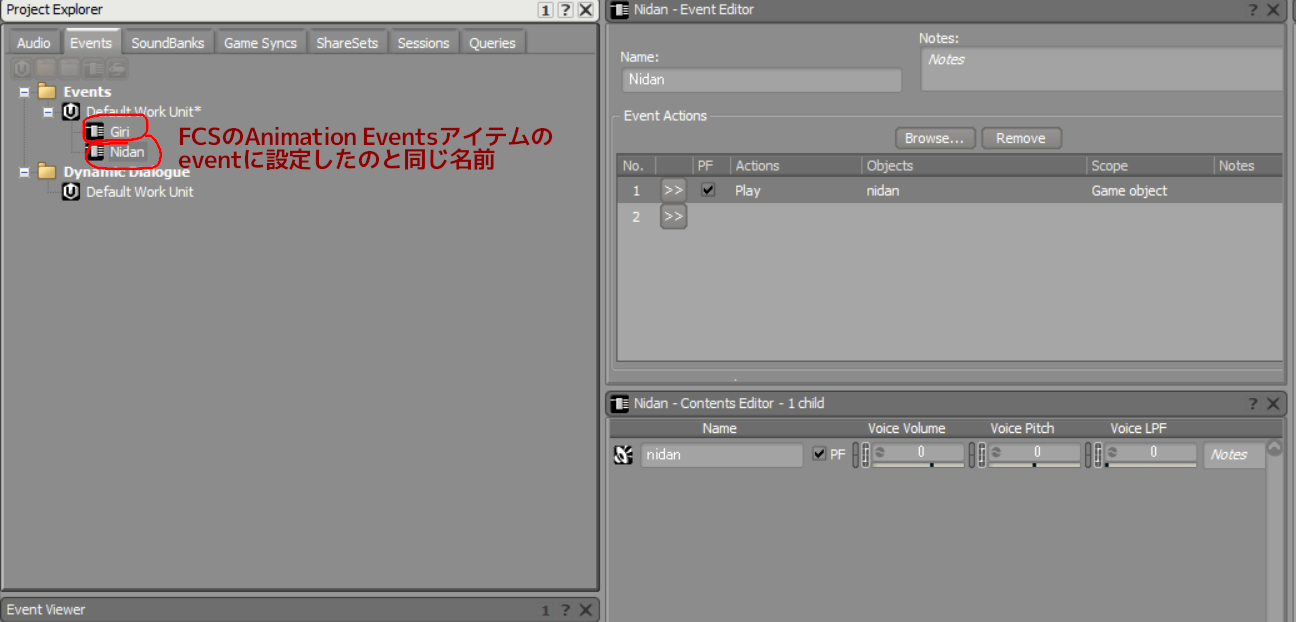Click scroll-up arrow in Contents Editor
Viewport: 1296px width, 622px height.
click(x=1274, y=449)
